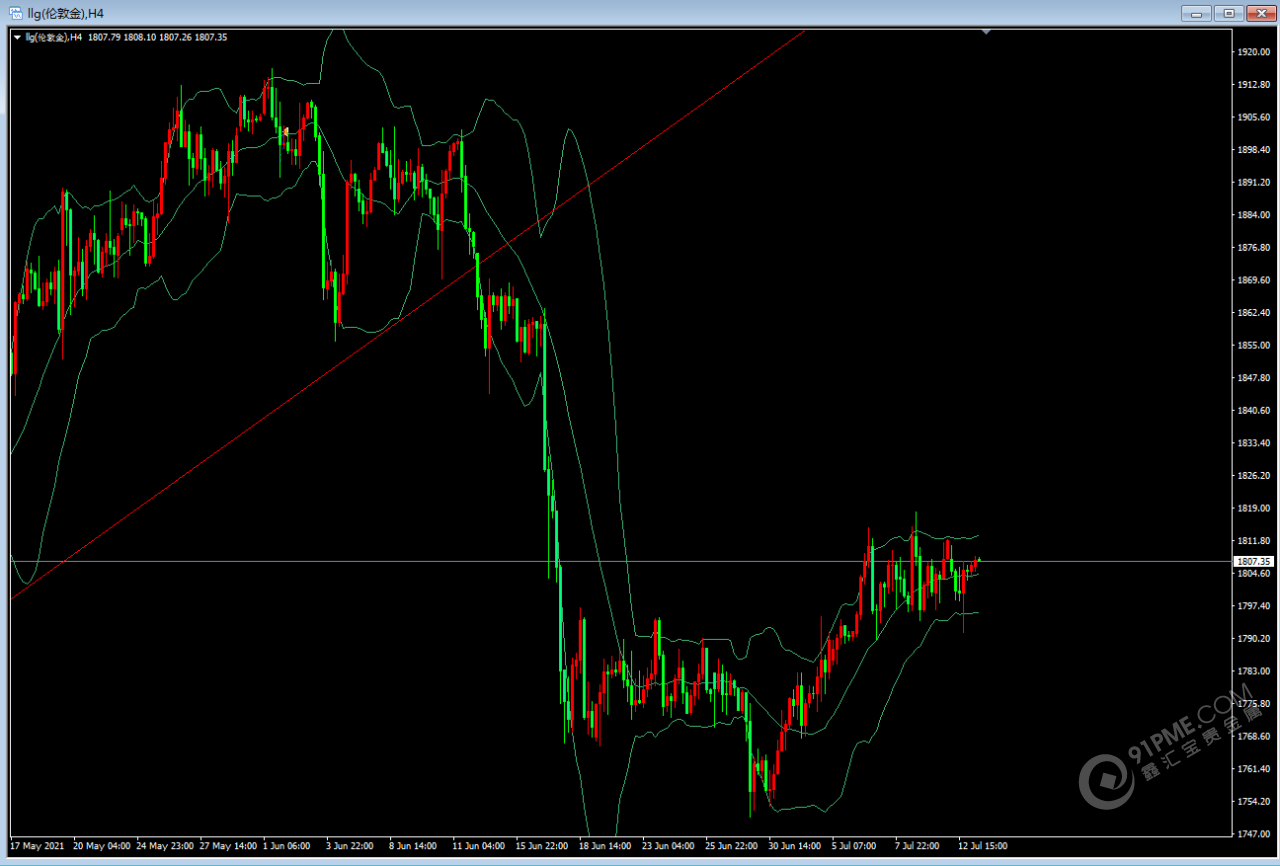Click the 1920.00 price axis label
This screenshot has height=866, width=1280.
(x=1253, y=52)
